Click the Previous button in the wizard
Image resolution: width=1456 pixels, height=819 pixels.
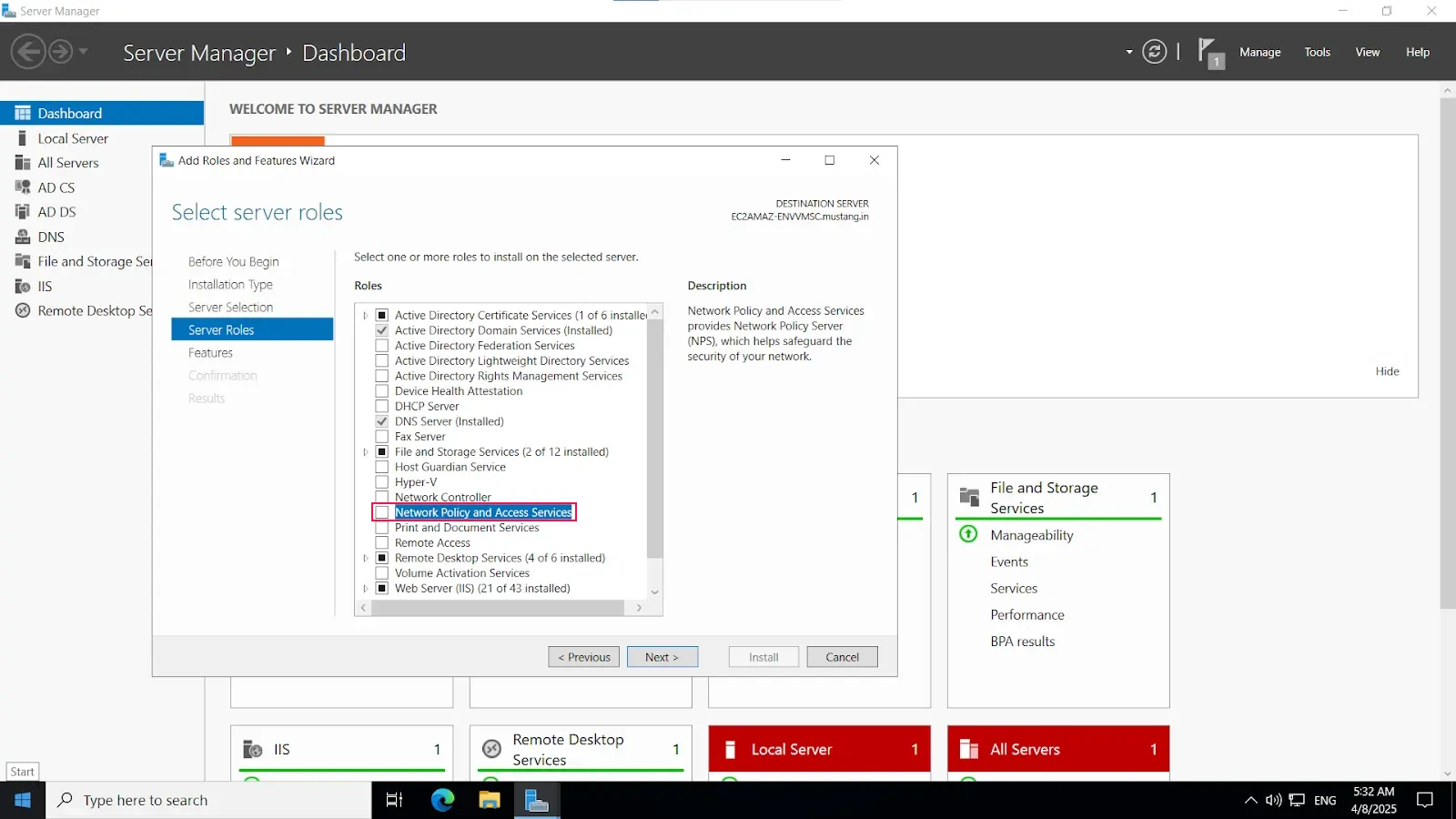[584, 657]
